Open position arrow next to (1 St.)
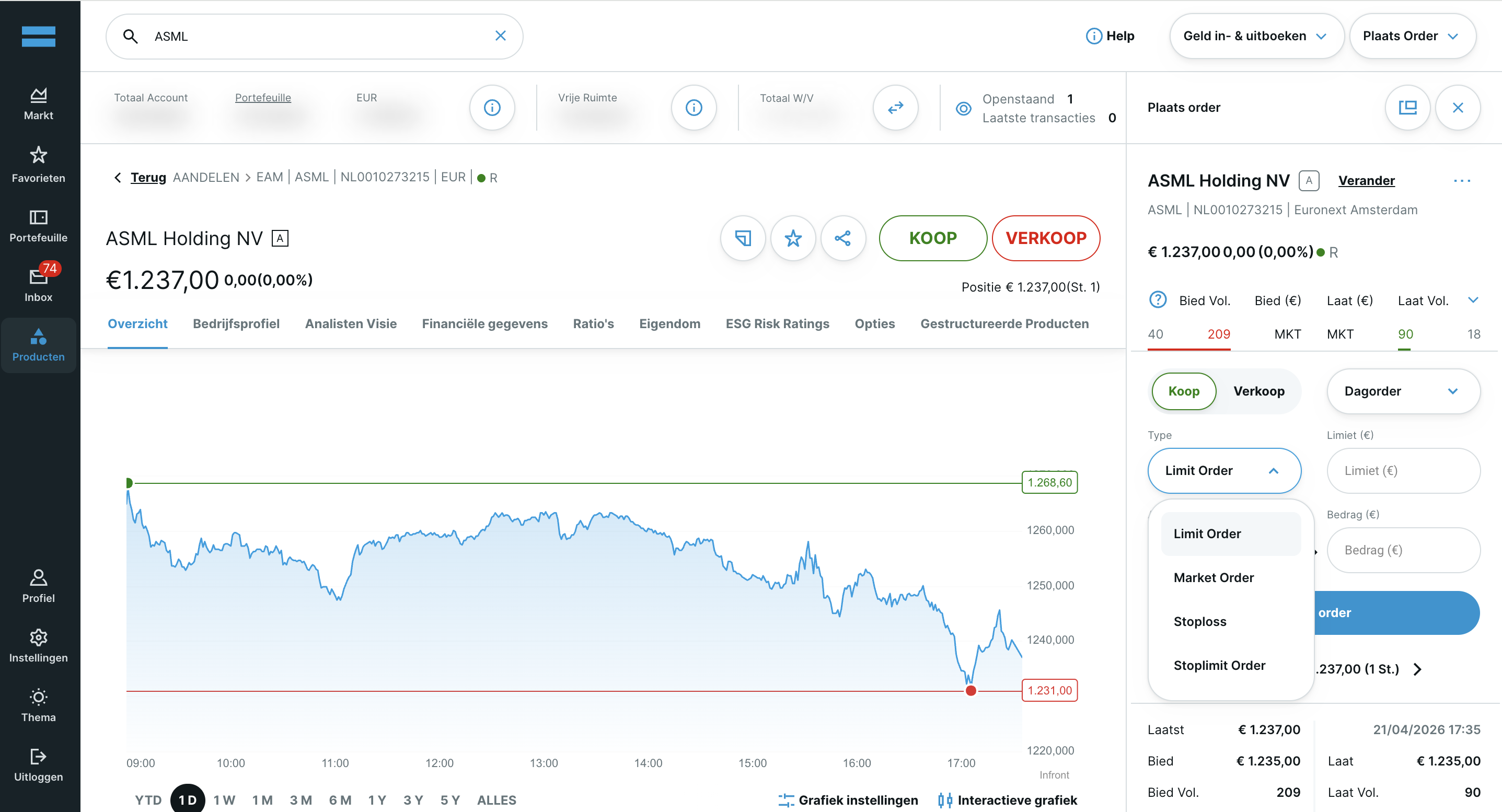The height and width of the screenshot is (812, 1502). (1417, 669)
